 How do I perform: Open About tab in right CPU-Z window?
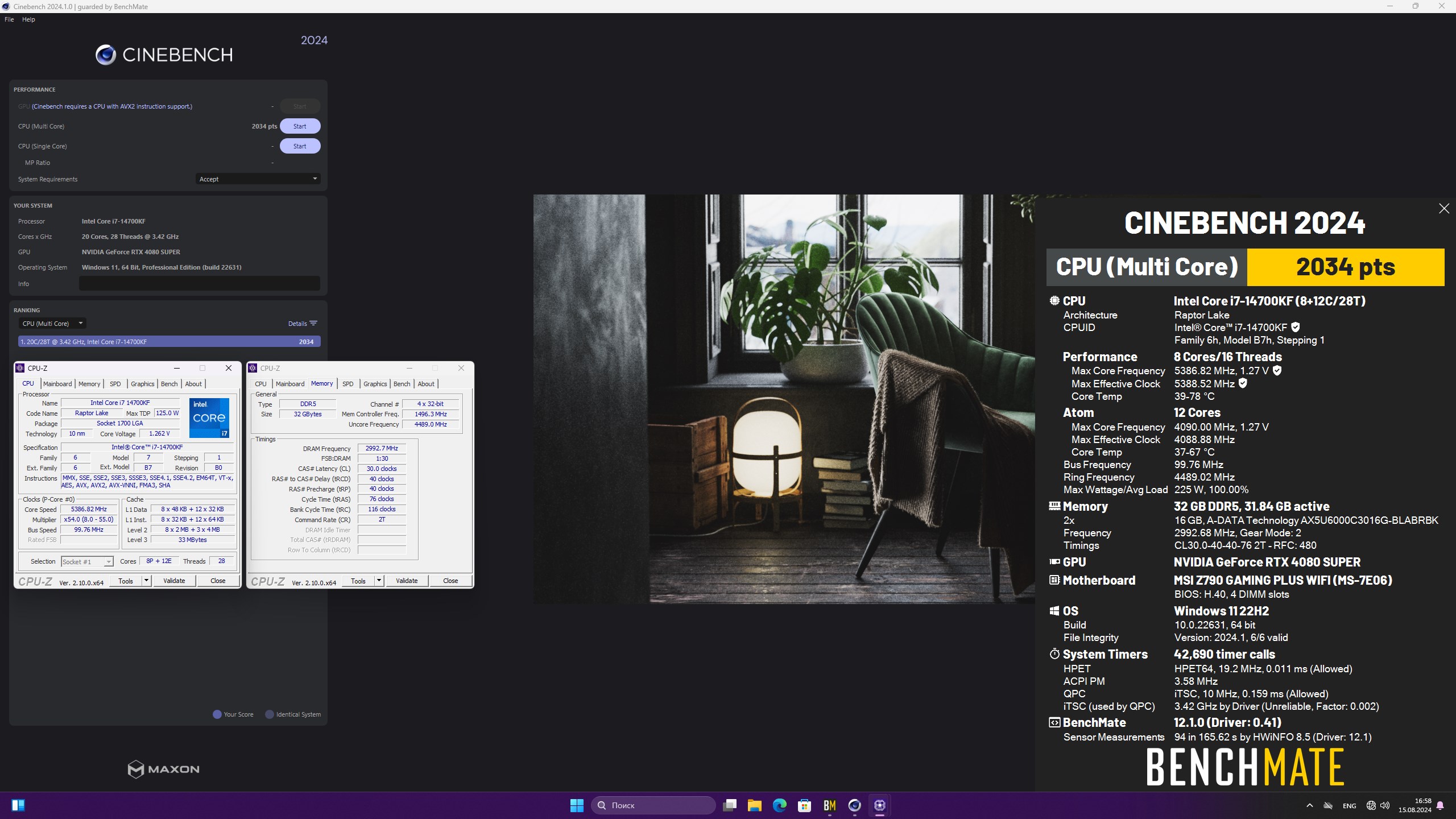(x=426, y=384)
